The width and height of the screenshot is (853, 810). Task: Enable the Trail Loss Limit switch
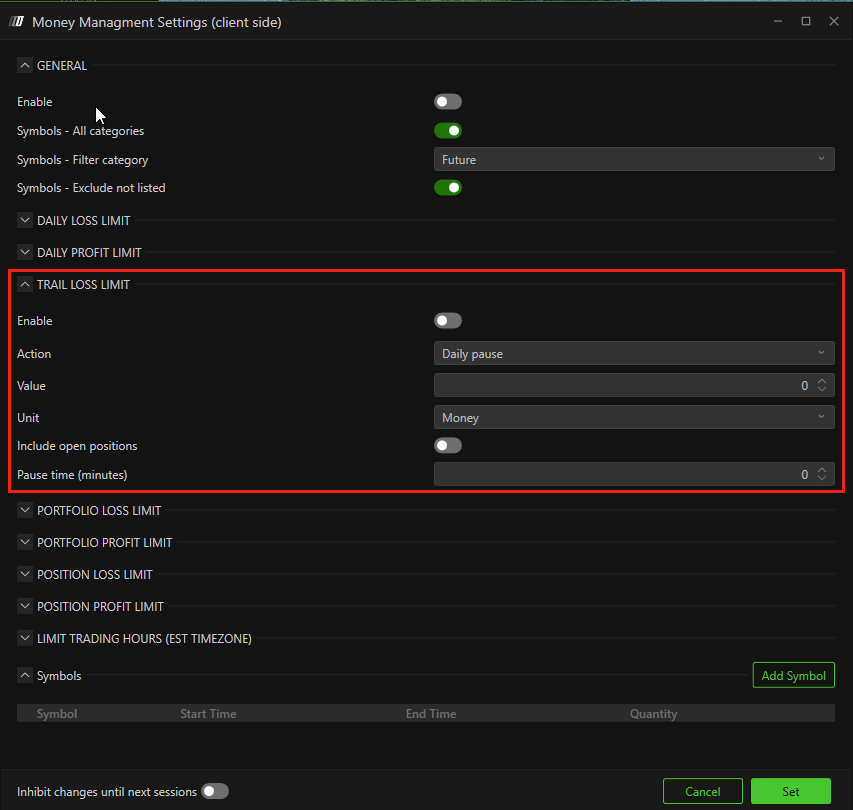448,321
